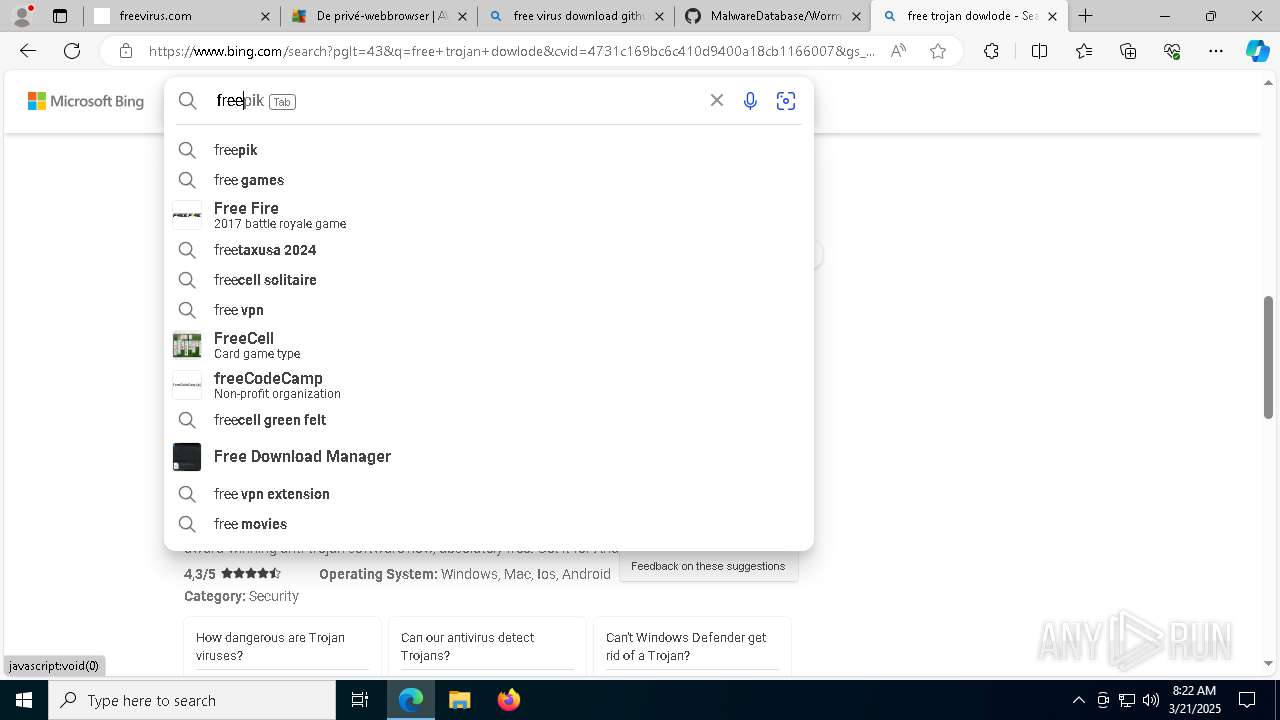Add this page to favorites star
This screenshot has width=1280, height=720.
[938, 51]
